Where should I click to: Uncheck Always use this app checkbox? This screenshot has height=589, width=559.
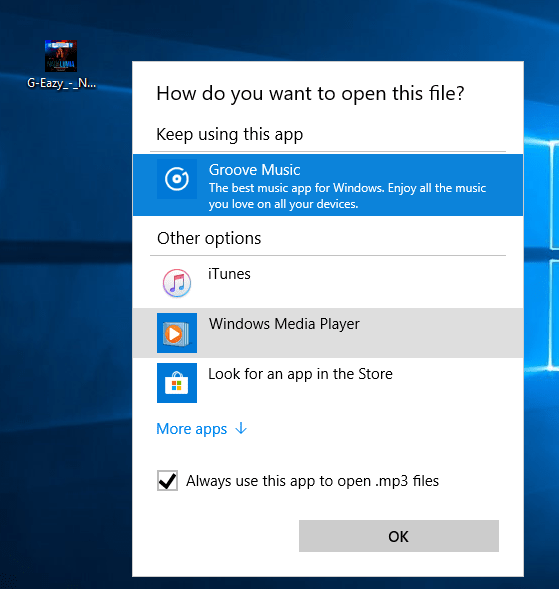[167, 480]
